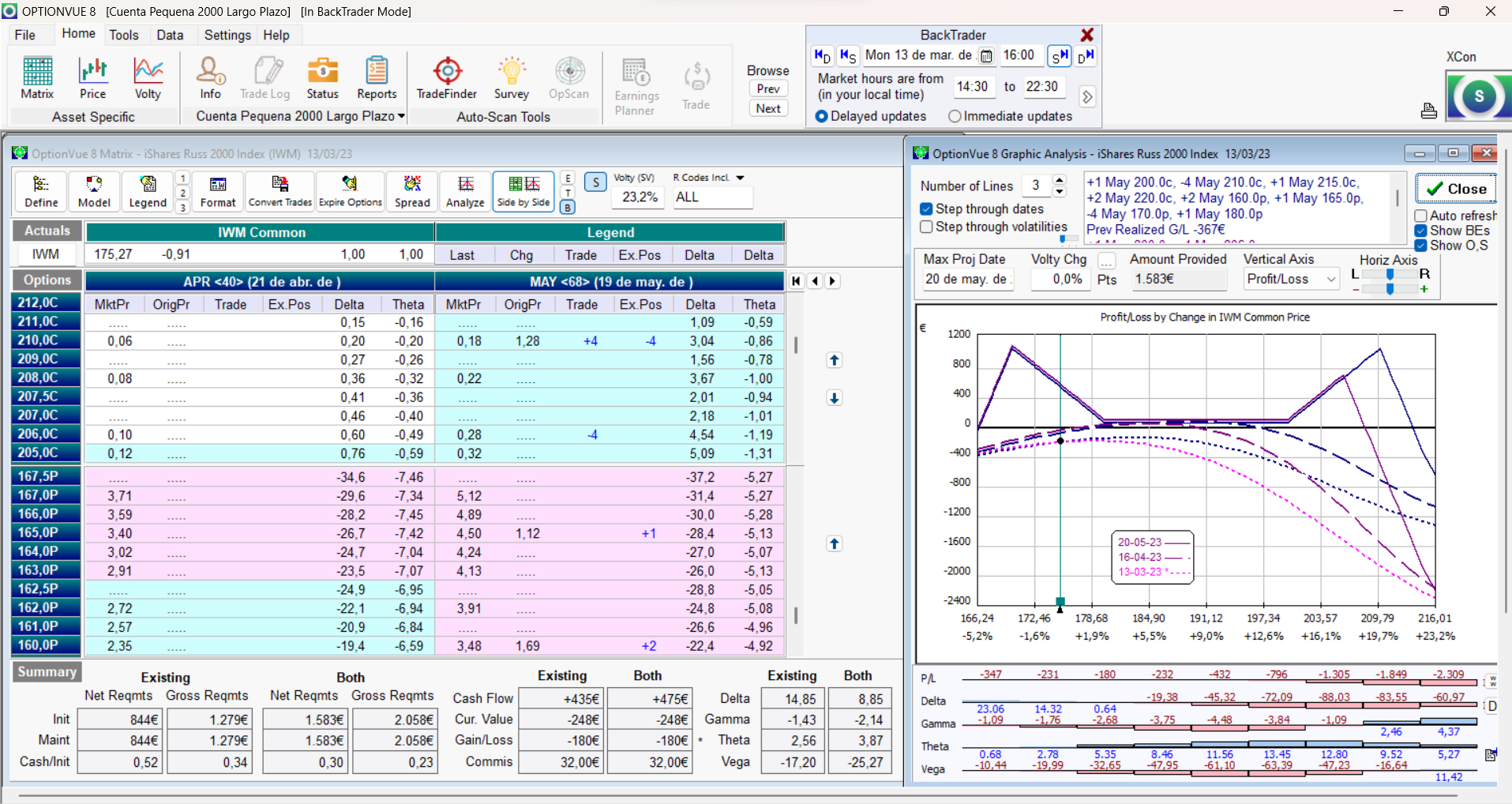
Task: Open the Volty Chg options button
Action: 1107,260
